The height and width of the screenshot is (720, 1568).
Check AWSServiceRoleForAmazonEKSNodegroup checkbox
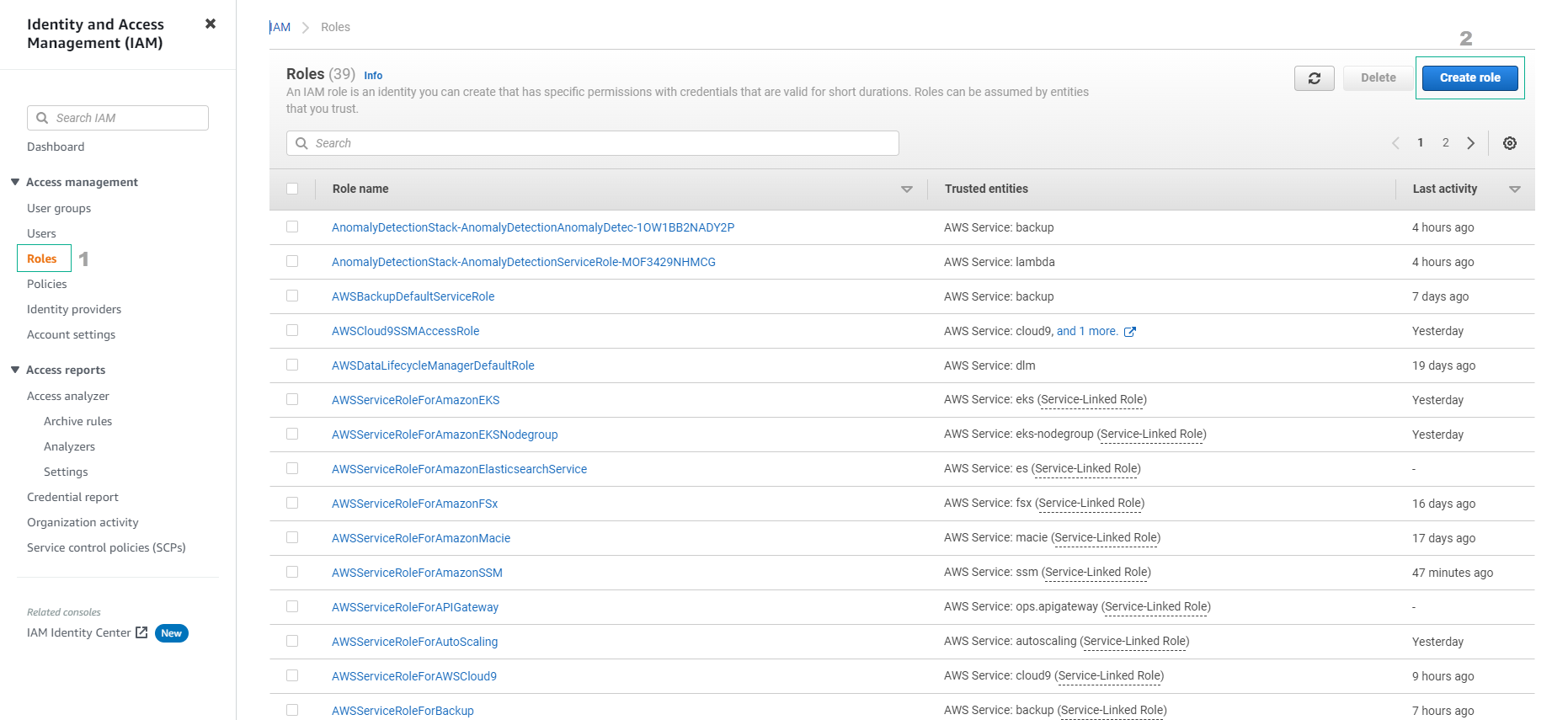click(292, 434)
